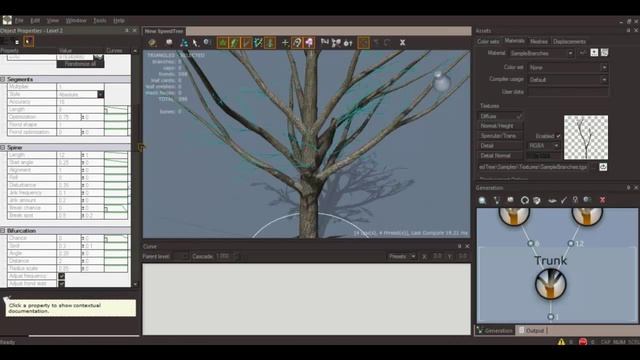Toggle the pink tree toolbar icon
Screen dimensions: 640x360
[x=309, y=42]
